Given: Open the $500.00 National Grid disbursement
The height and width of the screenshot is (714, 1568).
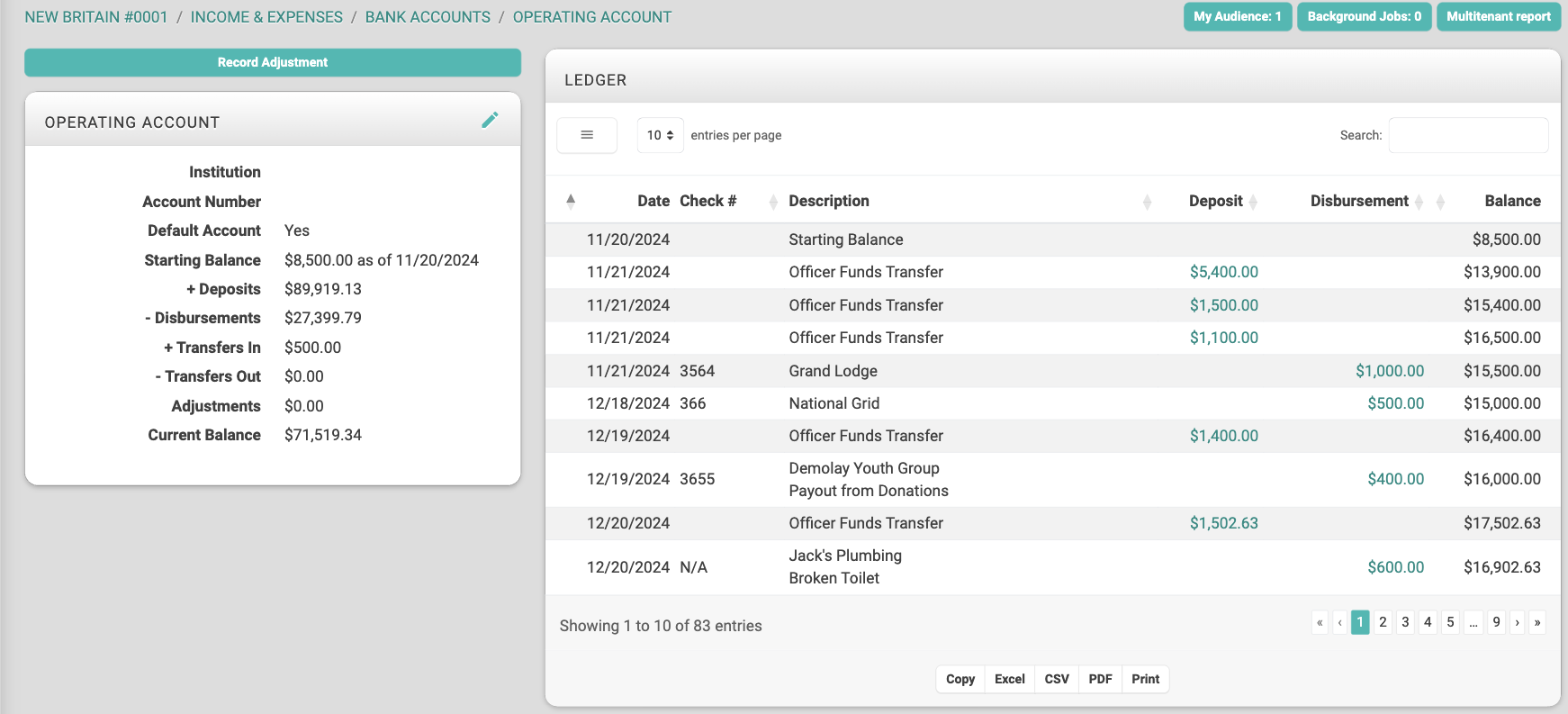Looking at the screenshot, I should pyautogui.click(x=1396, y=403).
